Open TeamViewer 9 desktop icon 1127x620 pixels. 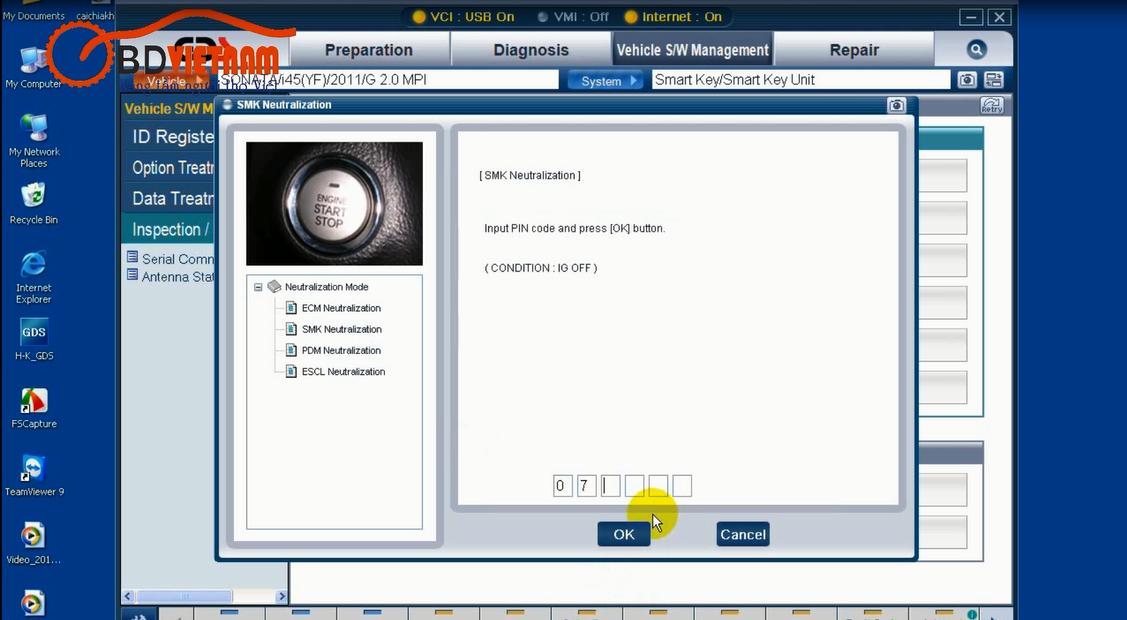click(x=34, y=476)
